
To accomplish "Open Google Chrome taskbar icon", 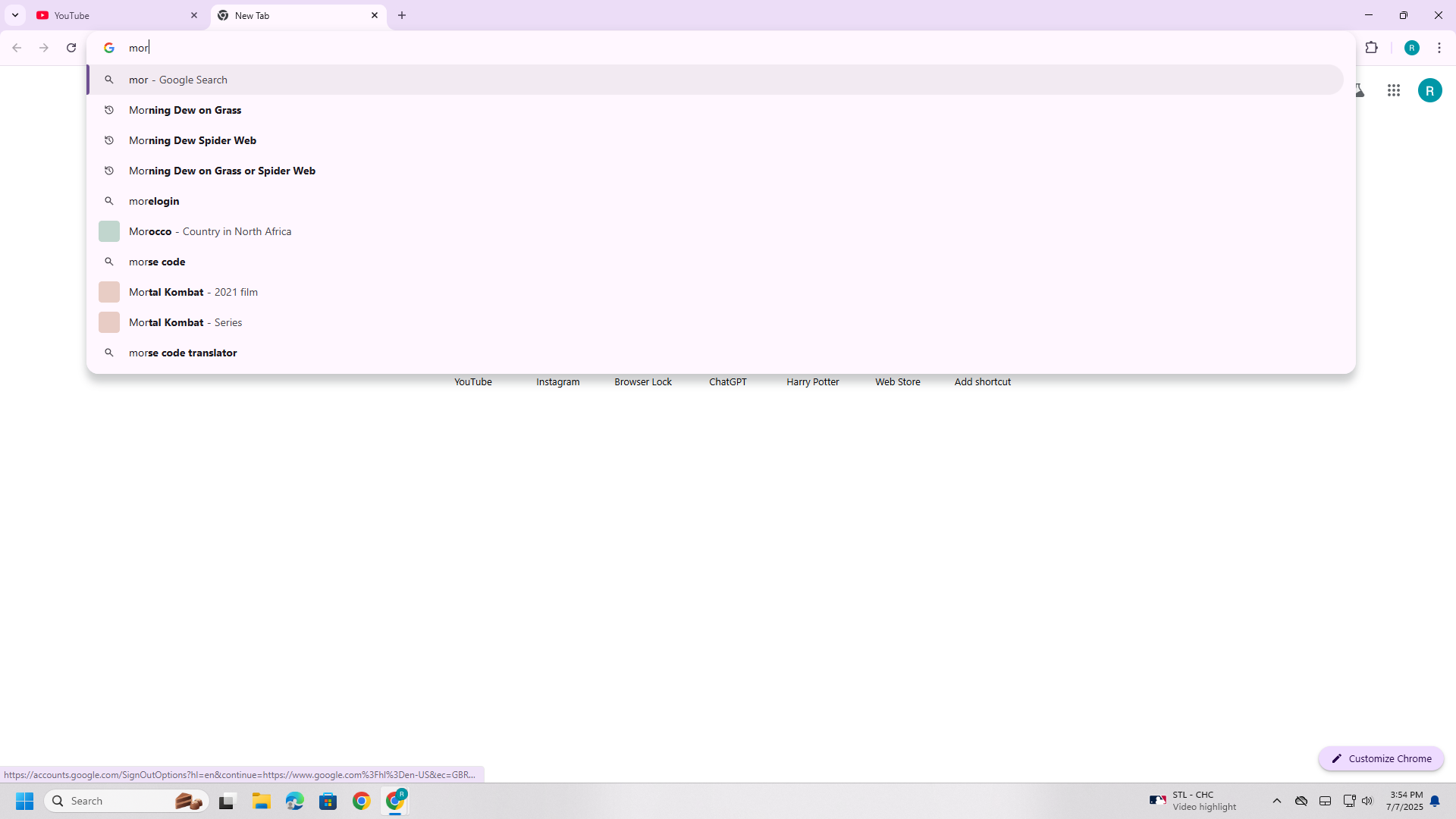I will [362, 801].
